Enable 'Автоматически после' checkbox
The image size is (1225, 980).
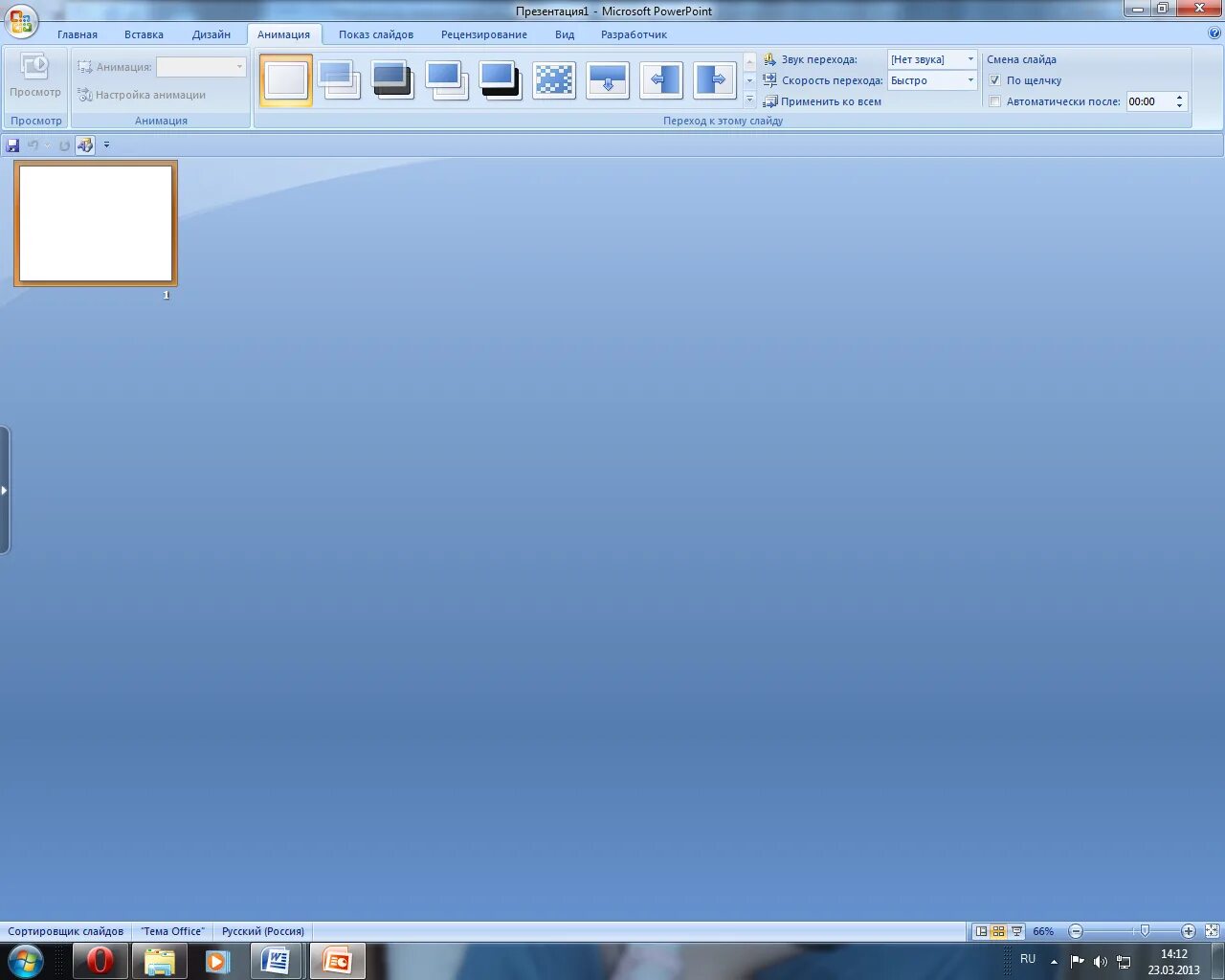click(x=995, y=101)
